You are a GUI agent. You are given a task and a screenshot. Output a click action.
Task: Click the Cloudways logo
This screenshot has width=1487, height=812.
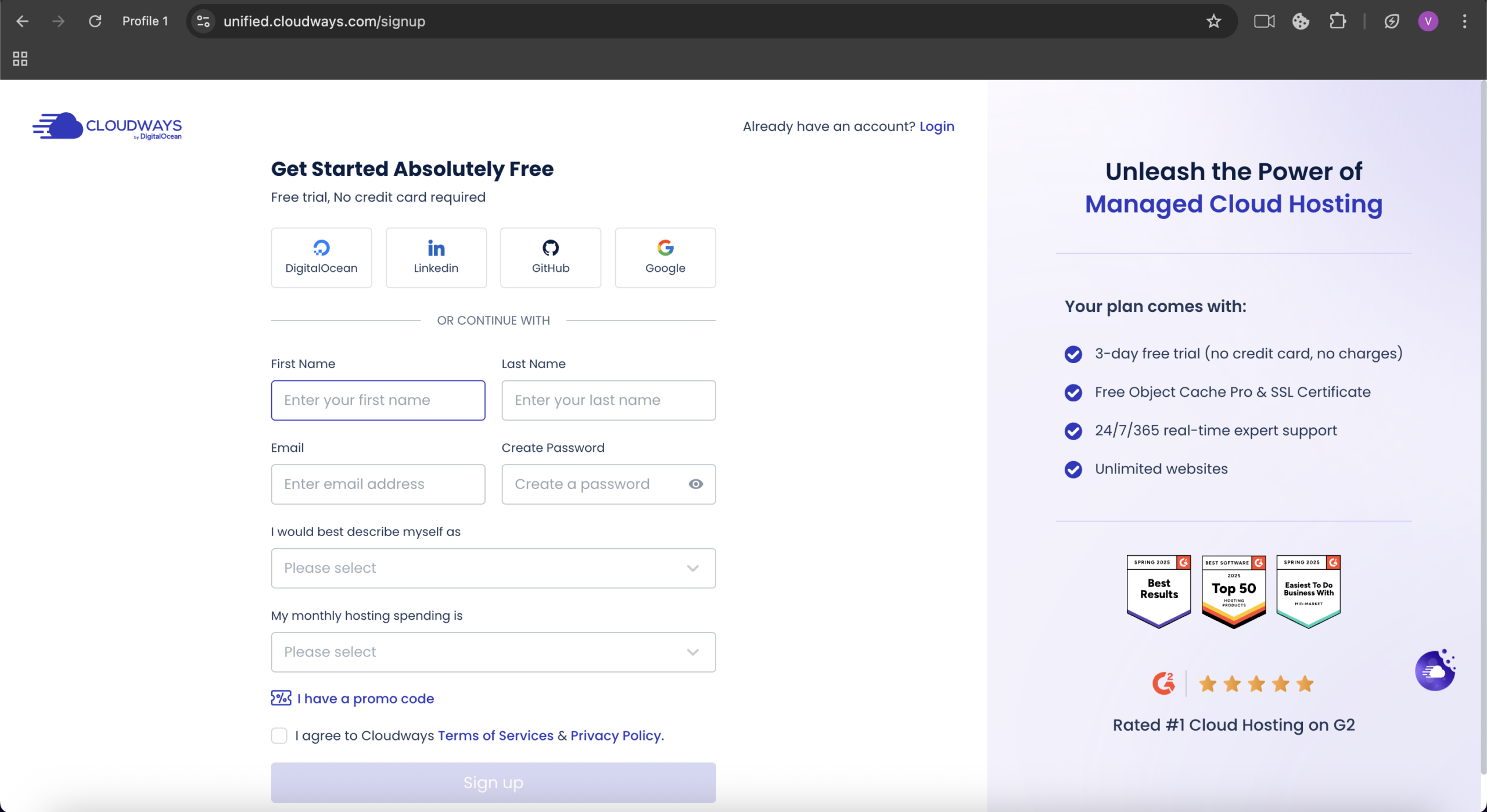click(x=107, y=126)
